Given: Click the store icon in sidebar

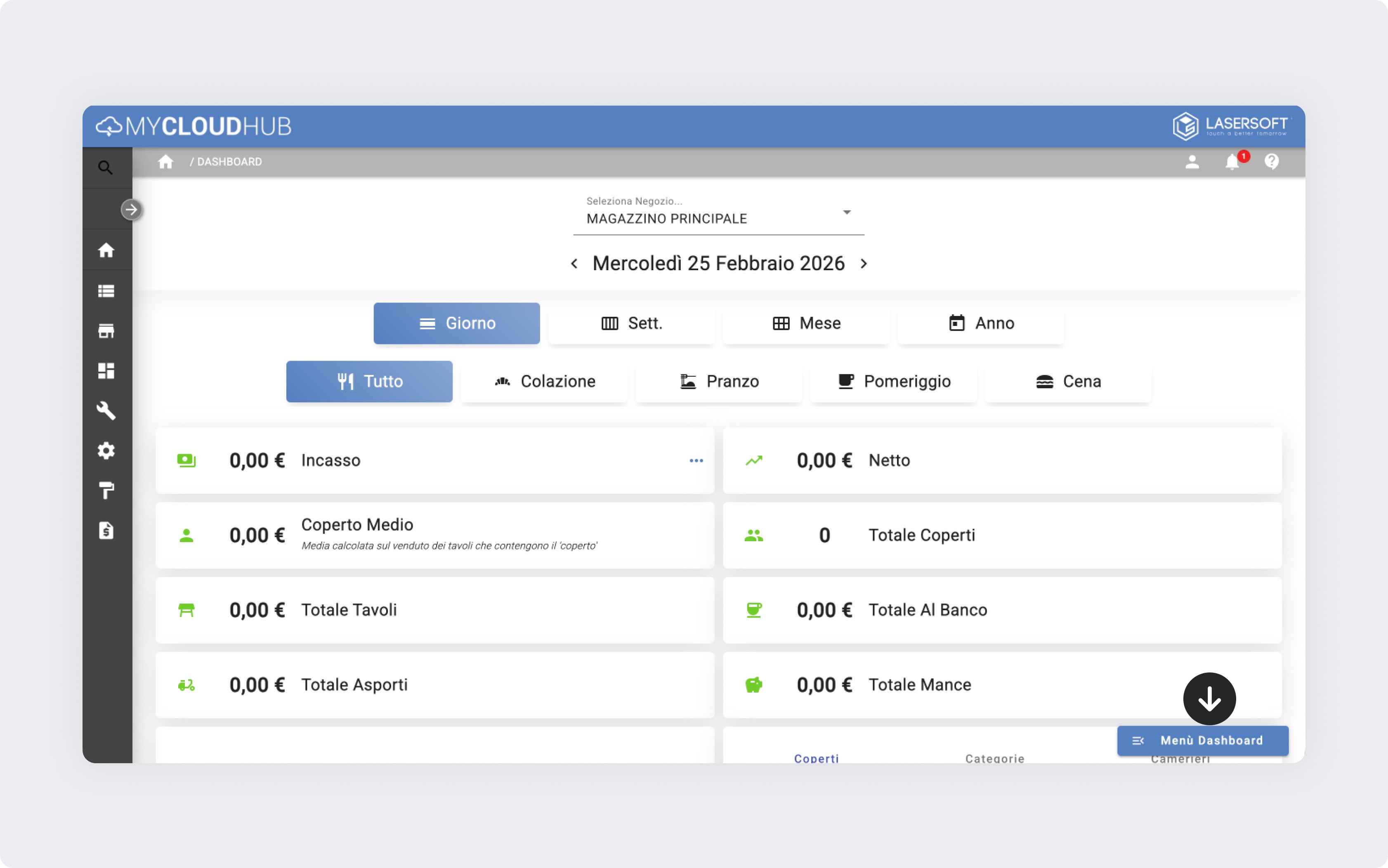Looking at the screenshot, I should point(106,331).
